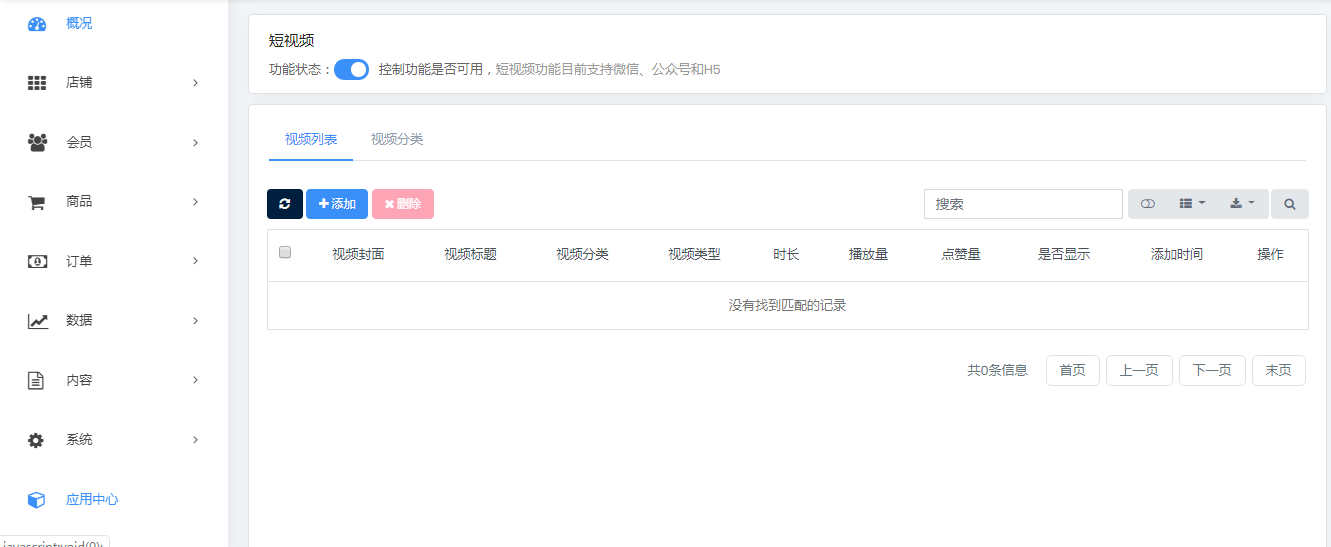This screenshot has width=1331, height=547.
Task: Go to 末页 last page
Action: pos(1279,370)
